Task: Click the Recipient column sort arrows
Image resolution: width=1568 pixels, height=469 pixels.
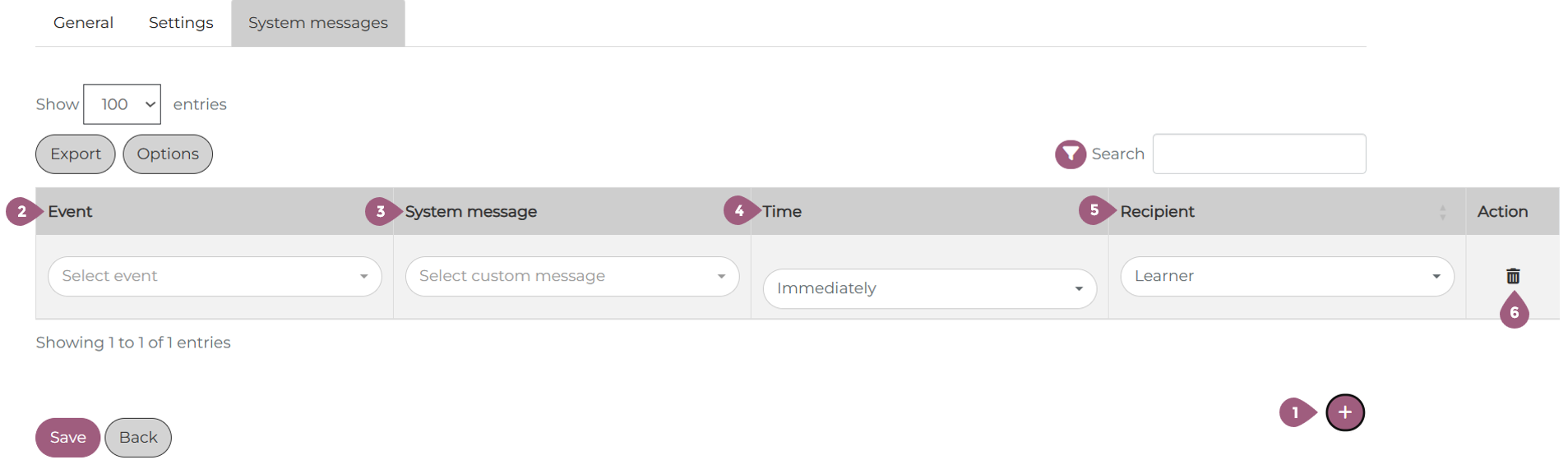Action: coord(1442,212)
